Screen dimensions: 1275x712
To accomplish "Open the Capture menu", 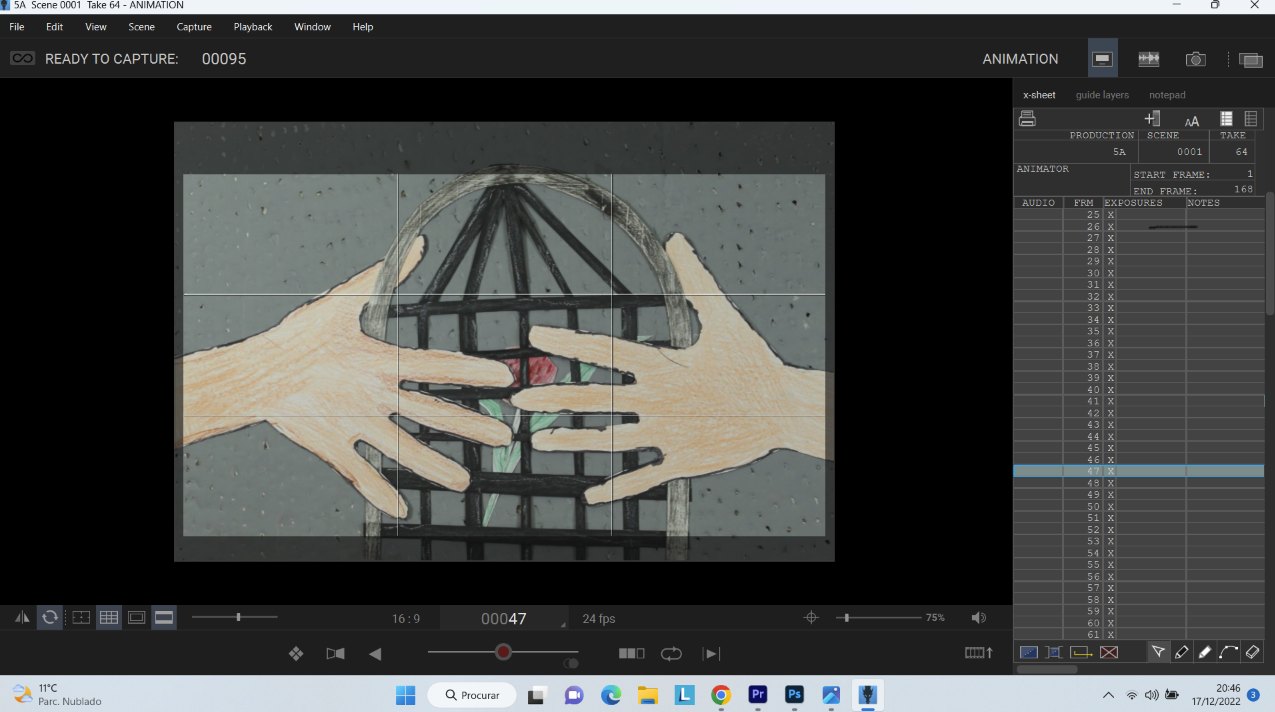I will click(x=193, y=27).
